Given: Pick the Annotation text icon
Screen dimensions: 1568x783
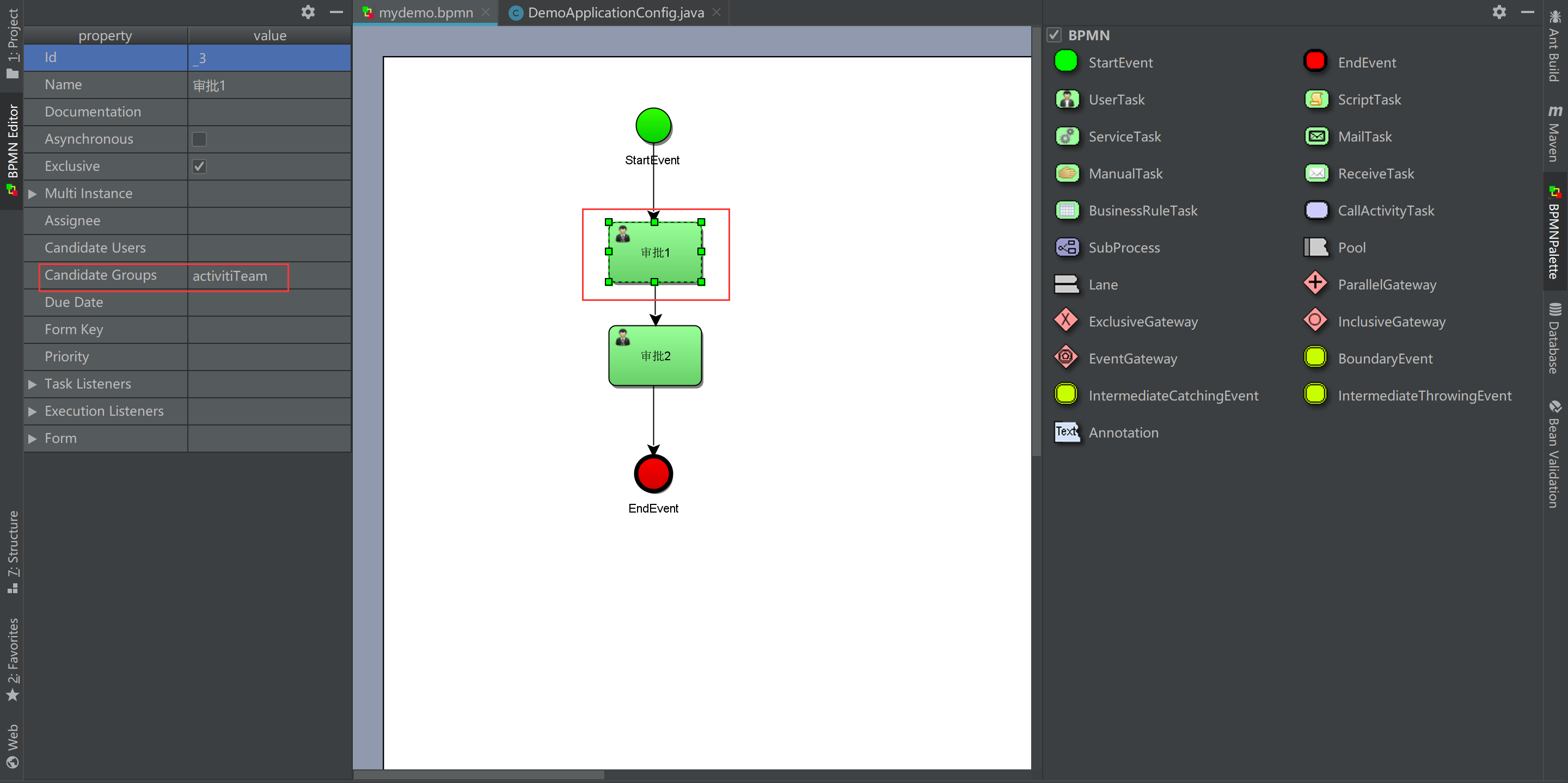Looking at the screenshot, I should 1067,432.
